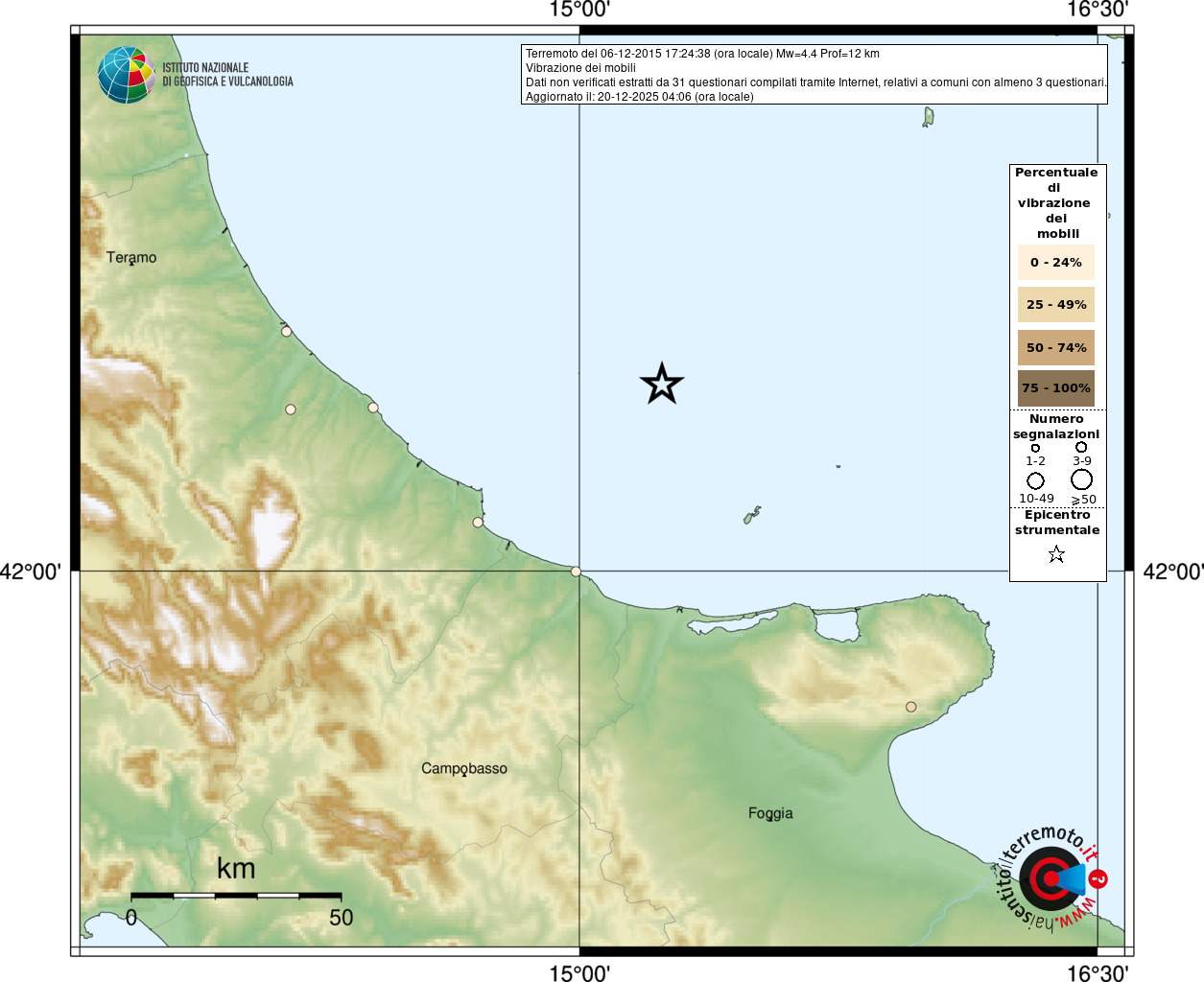
Task: Click the Foggia city label
Action: pyautogui.click(x=770, y=813)
